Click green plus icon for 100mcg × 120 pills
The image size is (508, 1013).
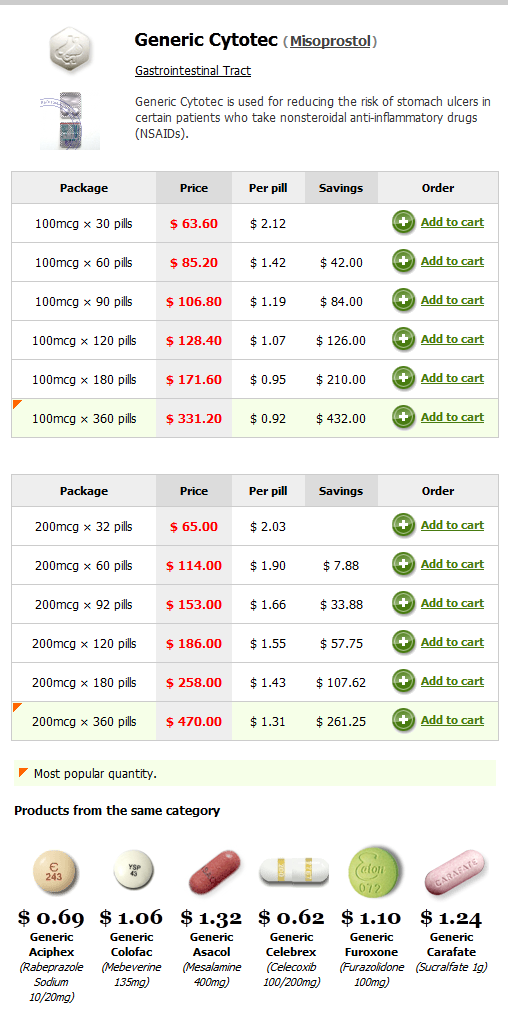(403, 340)
